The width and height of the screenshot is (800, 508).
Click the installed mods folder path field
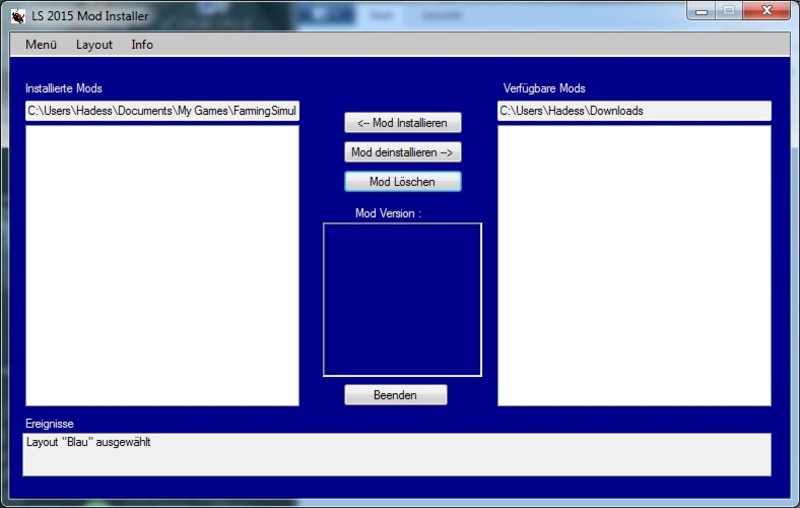(x=162, y=111)
